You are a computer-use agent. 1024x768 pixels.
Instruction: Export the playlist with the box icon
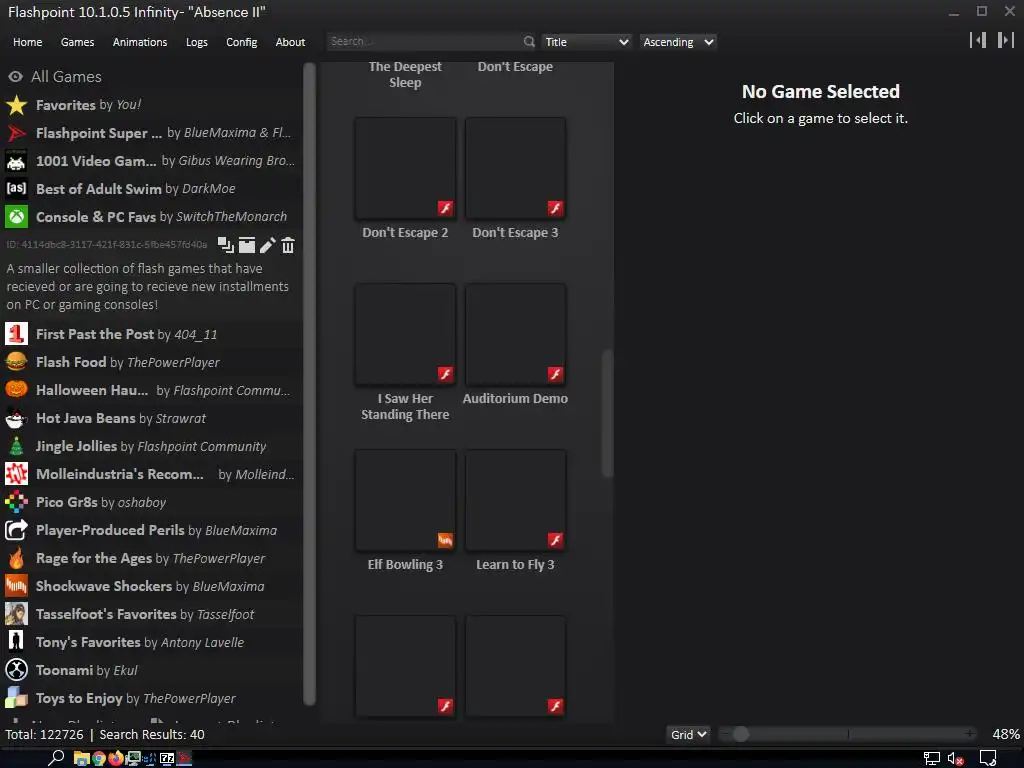pos(247,245)
